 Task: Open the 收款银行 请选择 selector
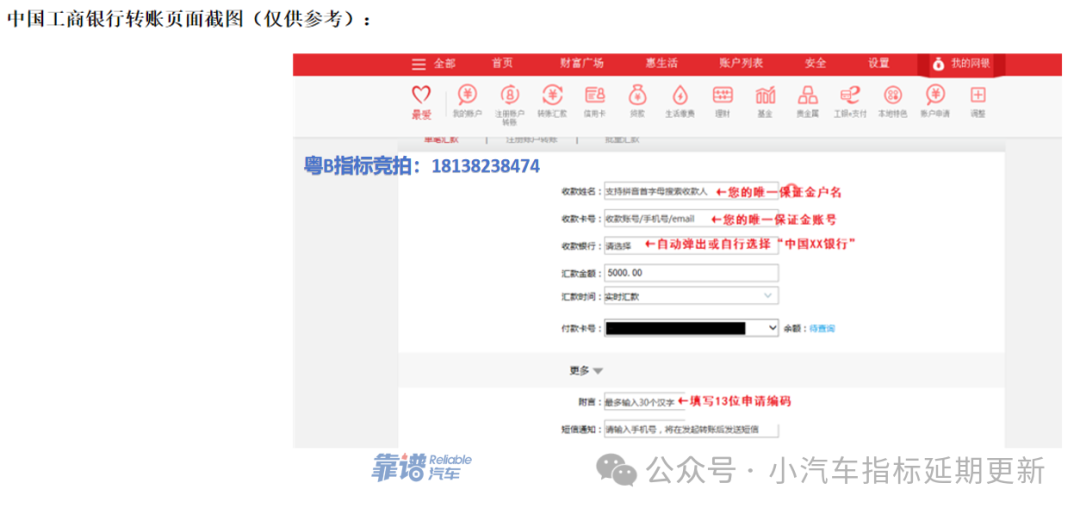[620, 245]
